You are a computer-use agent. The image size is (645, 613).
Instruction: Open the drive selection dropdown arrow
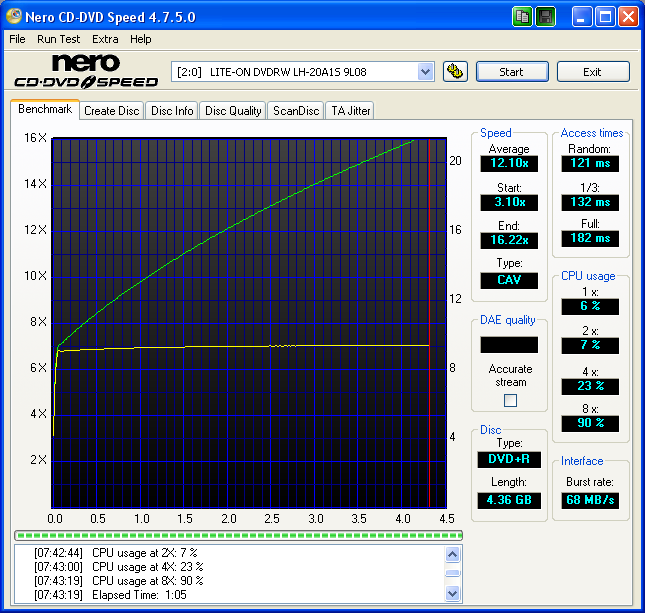click(425, 72)
